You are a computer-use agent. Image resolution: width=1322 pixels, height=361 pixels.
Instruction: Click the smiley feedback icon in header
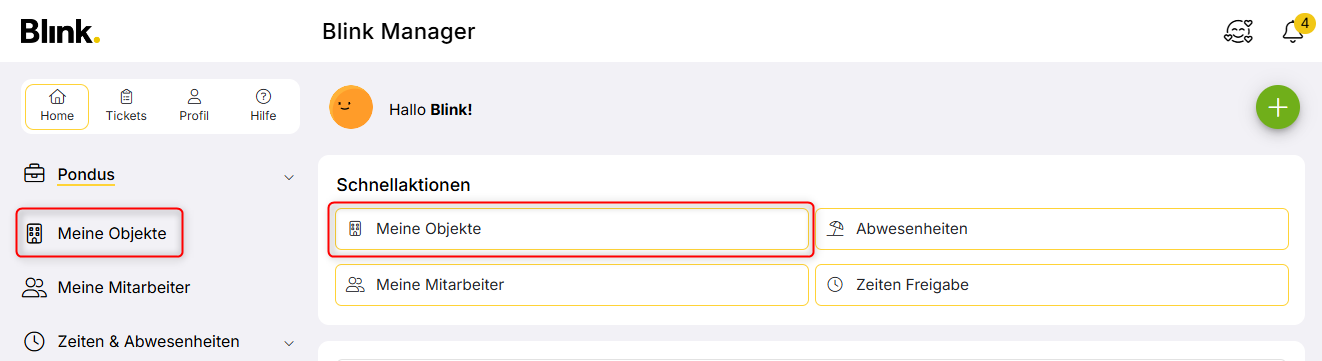coord(1238,32)
